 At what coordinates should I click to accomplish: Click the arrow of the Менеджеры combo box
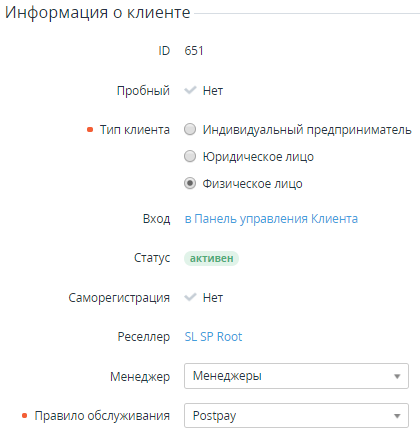(397, 376)
